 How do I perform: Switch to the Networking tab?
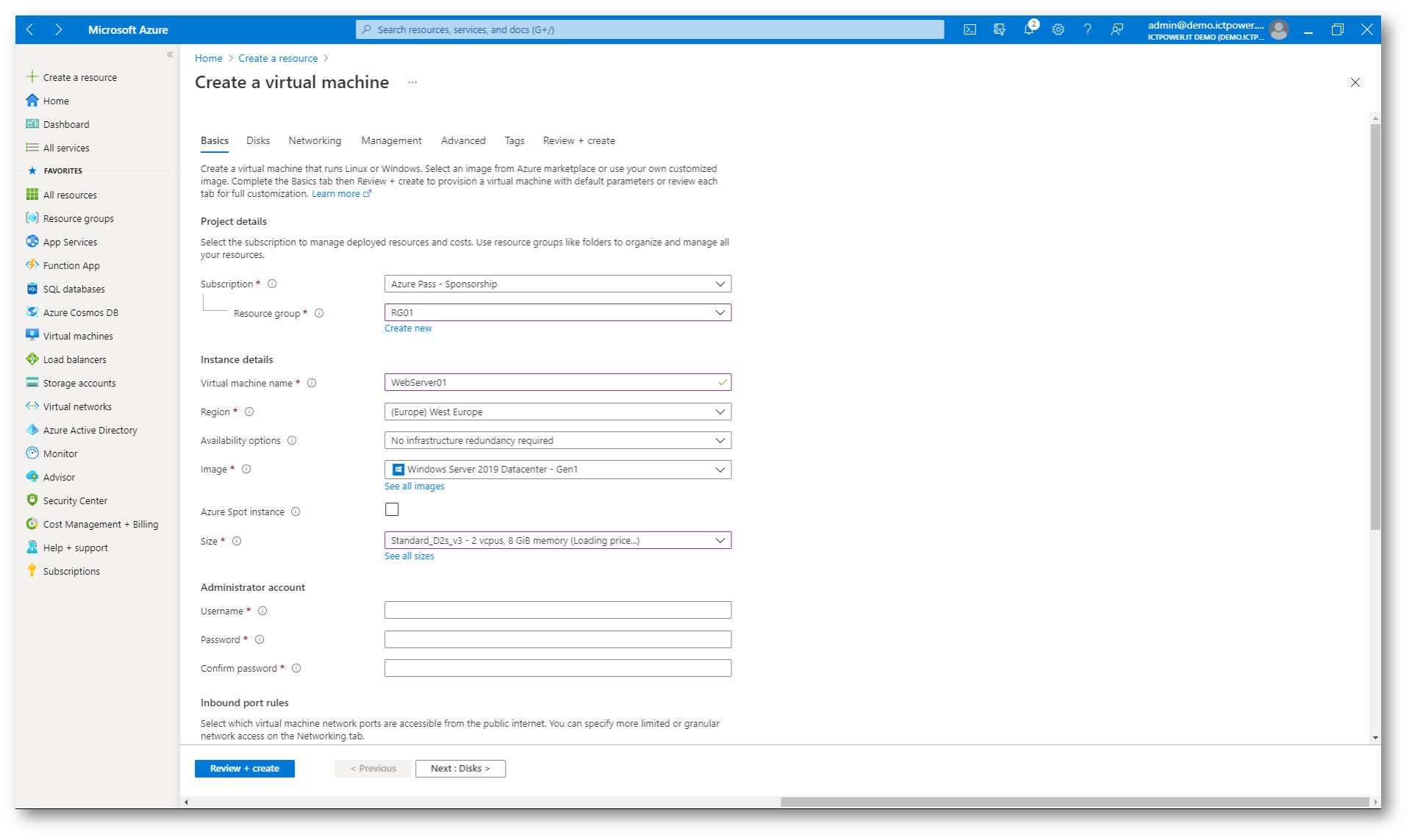[315, 140]
